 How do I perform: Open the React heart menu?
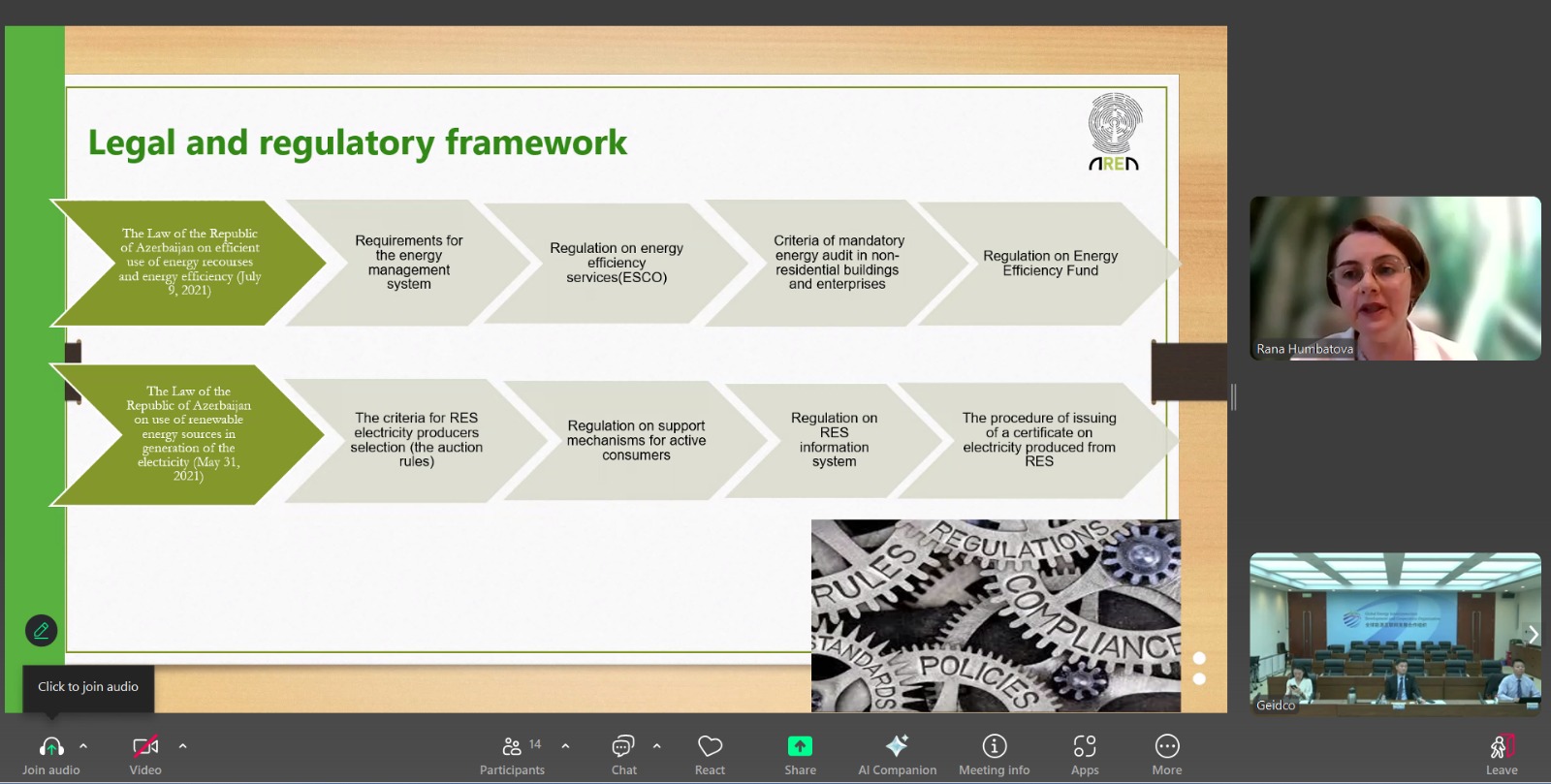pos(710,747)
